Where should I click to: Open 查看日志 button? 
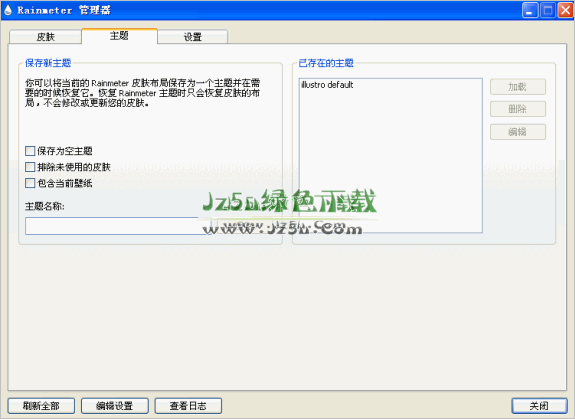point(188,406)
